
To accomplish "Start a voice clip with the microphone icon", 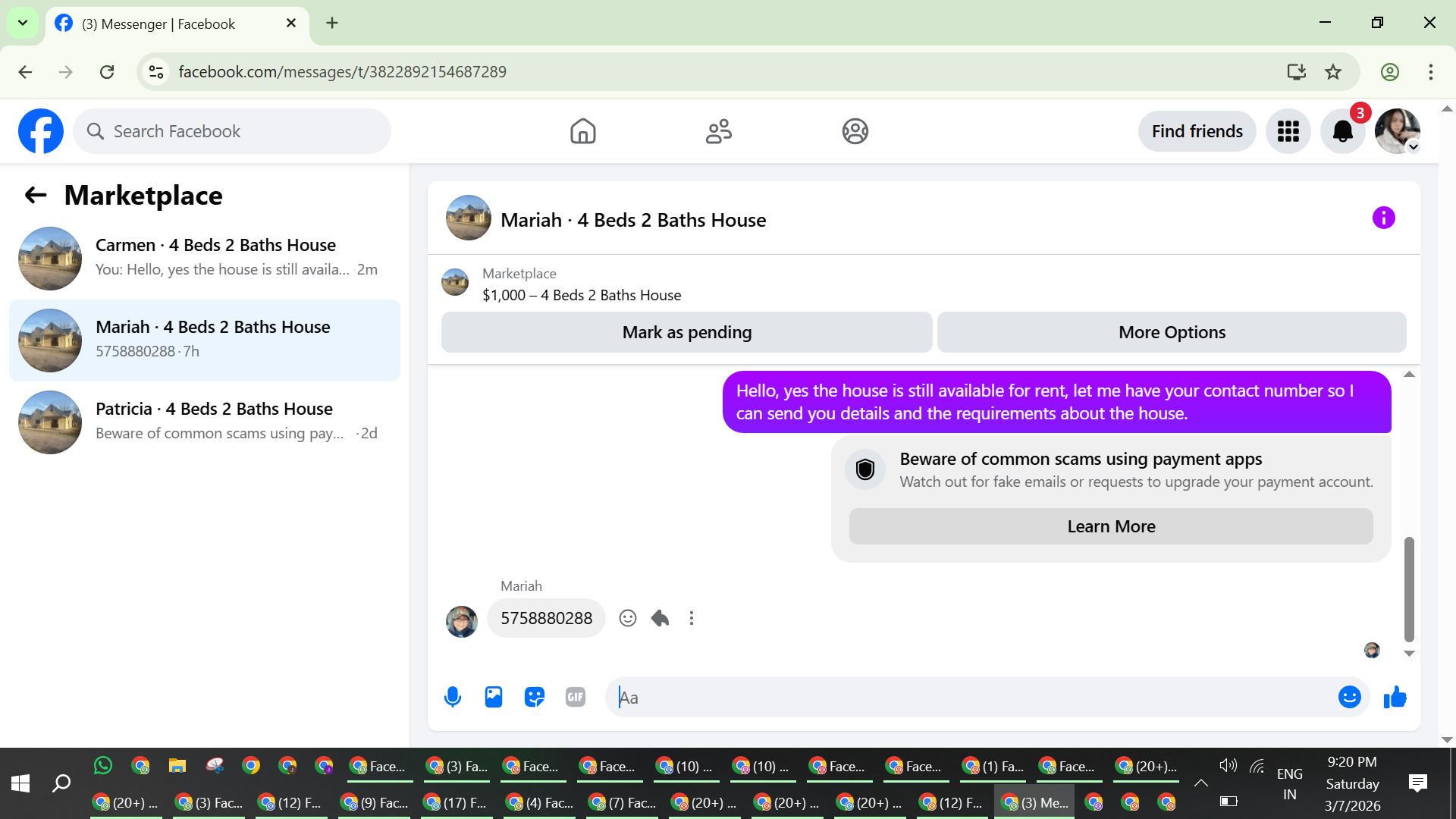I will (x=453, y=697).
